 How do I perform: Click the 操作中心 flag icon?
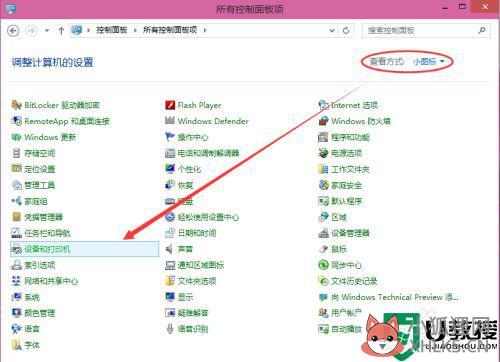(x=170, y=137)
